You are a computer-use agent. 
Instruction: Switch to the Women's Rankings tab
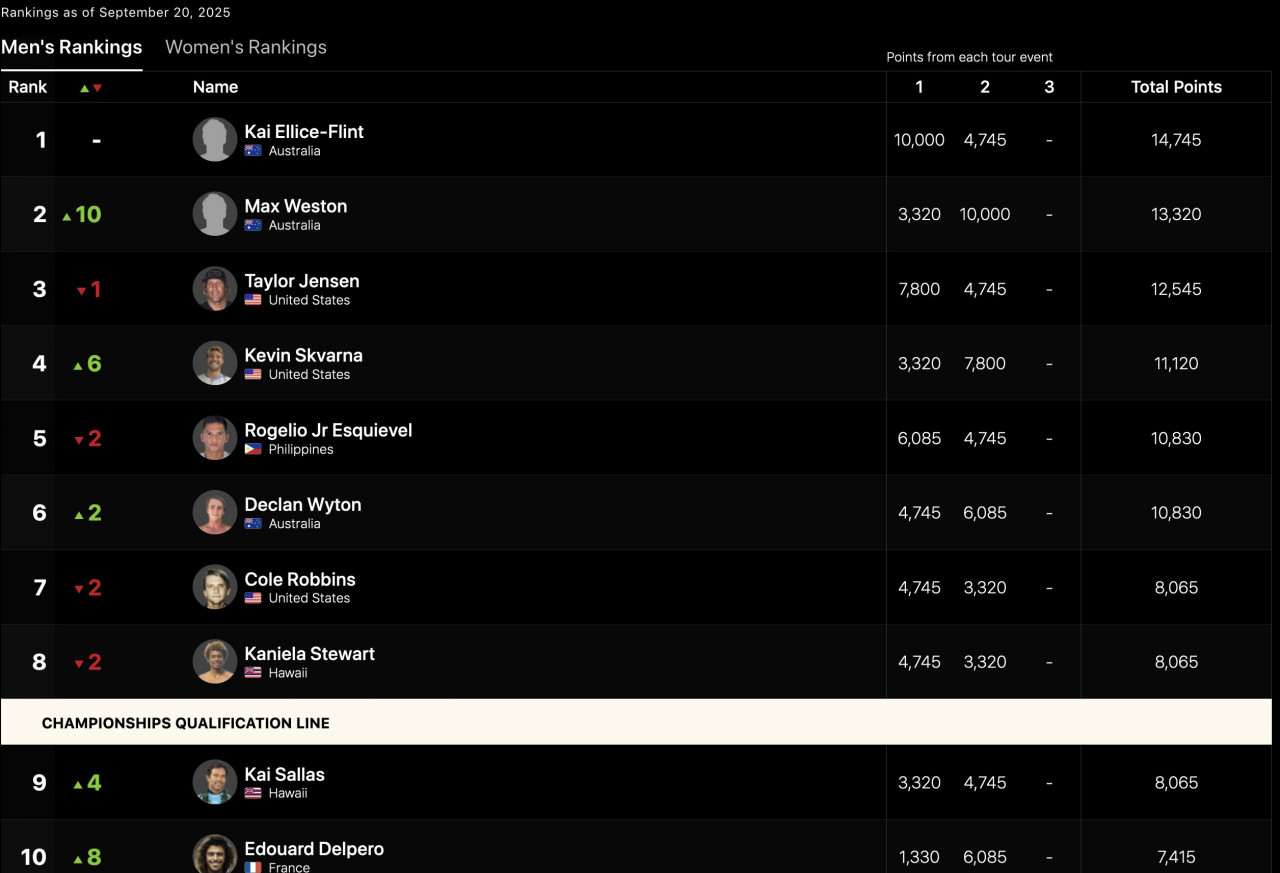coord(246,47)
